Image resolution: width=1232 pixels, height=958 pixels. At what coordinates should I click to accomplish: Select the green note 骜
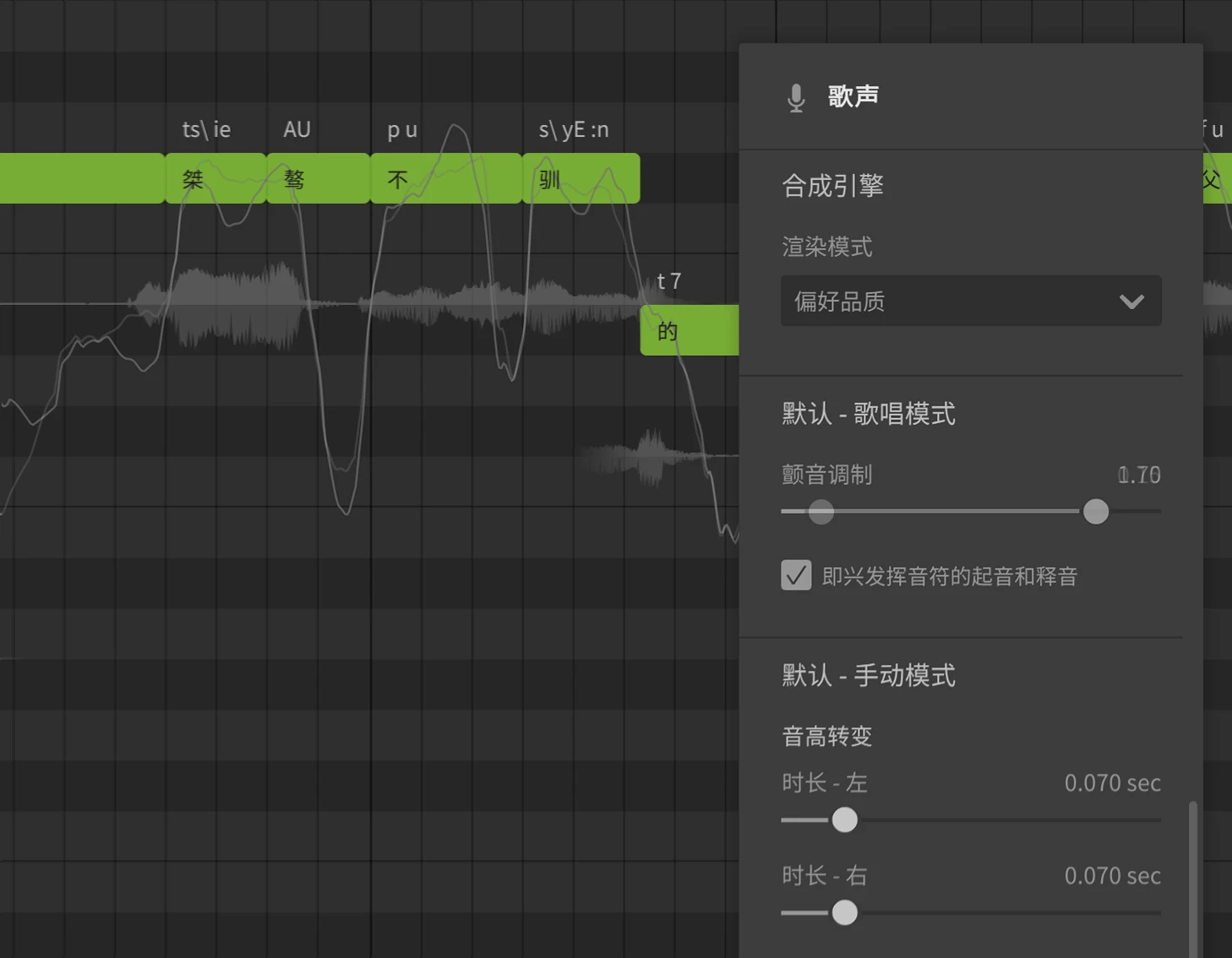[318, 178]
